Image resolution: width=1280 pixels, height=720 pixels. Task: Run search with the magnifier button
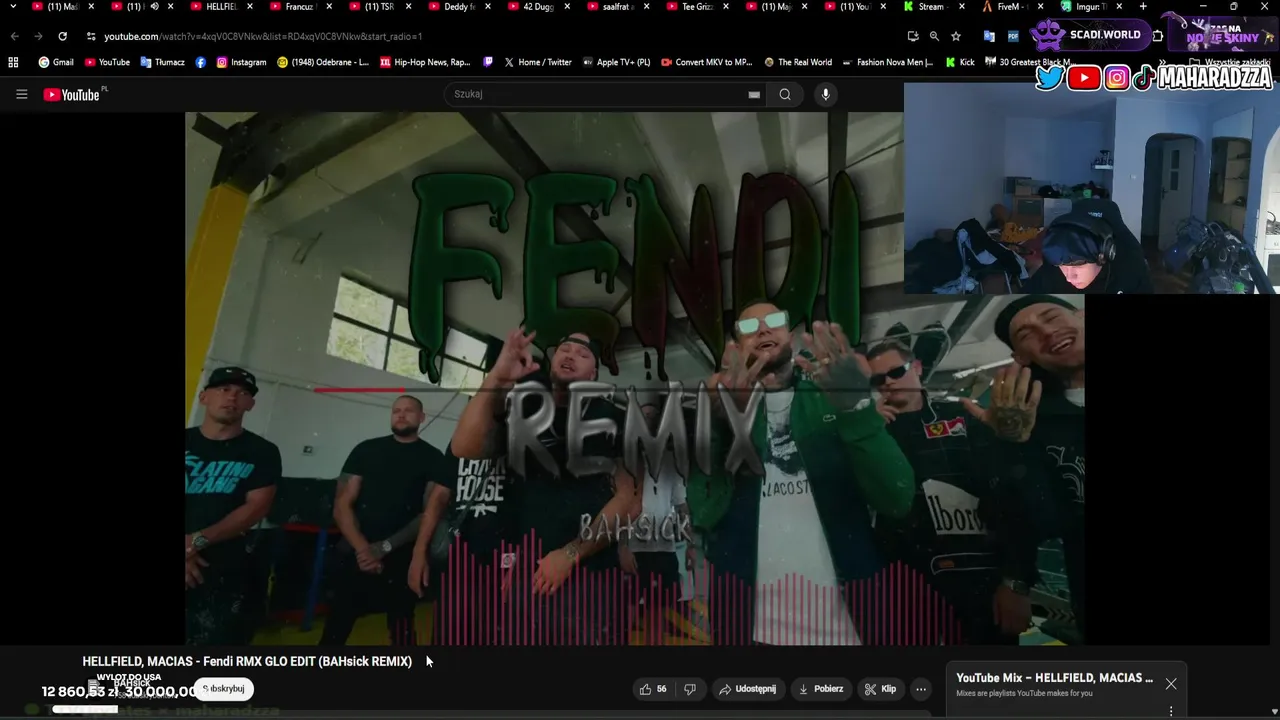click(x=785, y=94)
